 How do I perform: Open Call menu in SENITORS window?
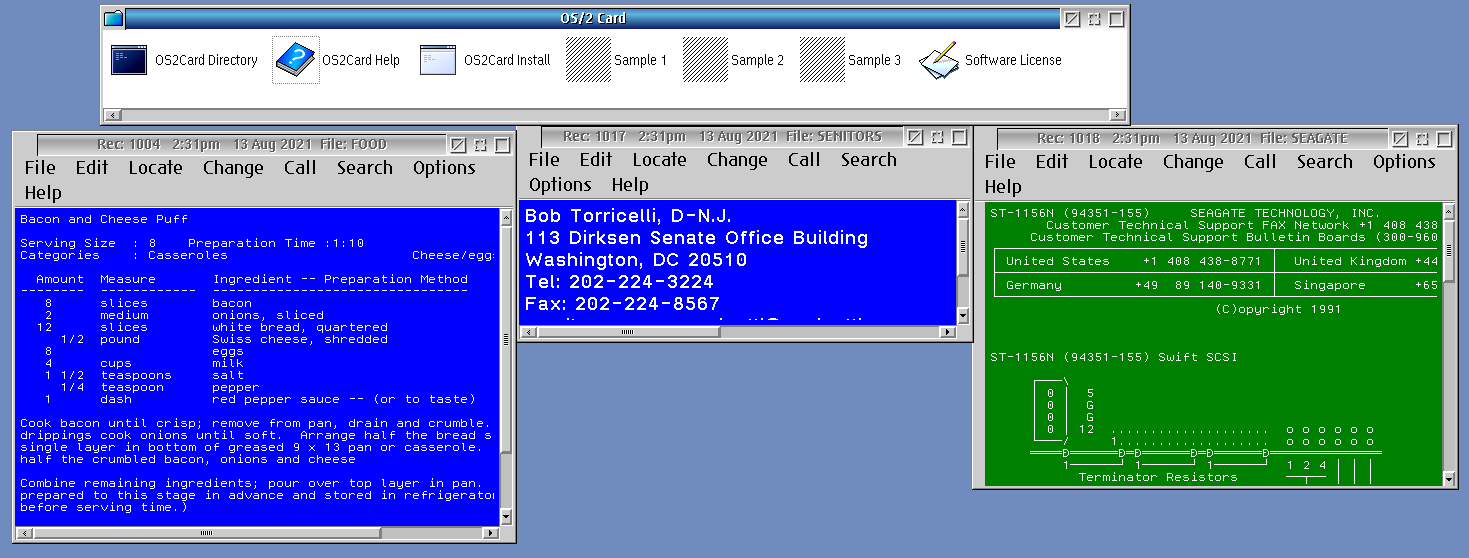[804, 160]
